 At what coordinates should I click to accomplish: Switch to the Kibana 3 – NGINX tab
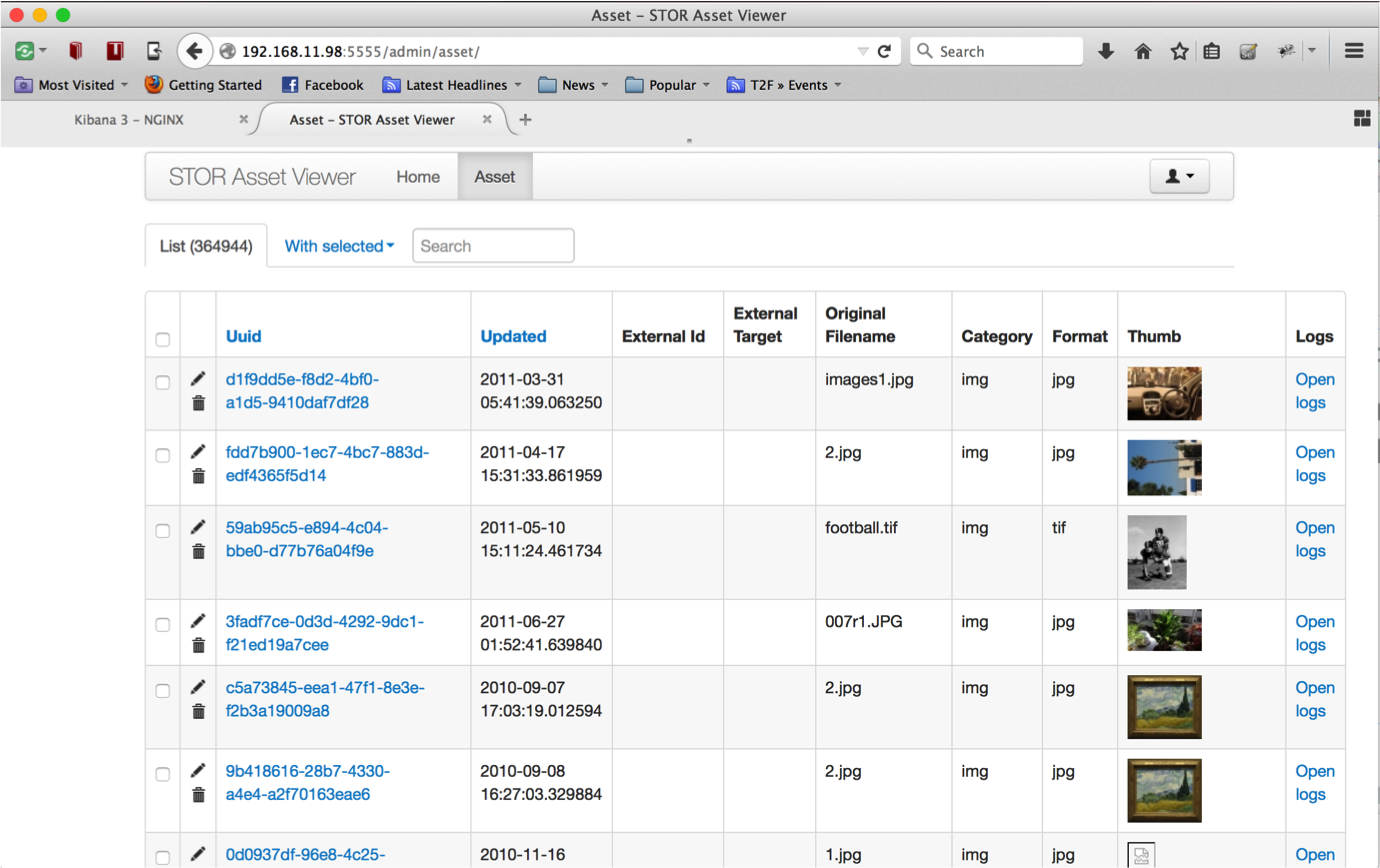point(129,119)
